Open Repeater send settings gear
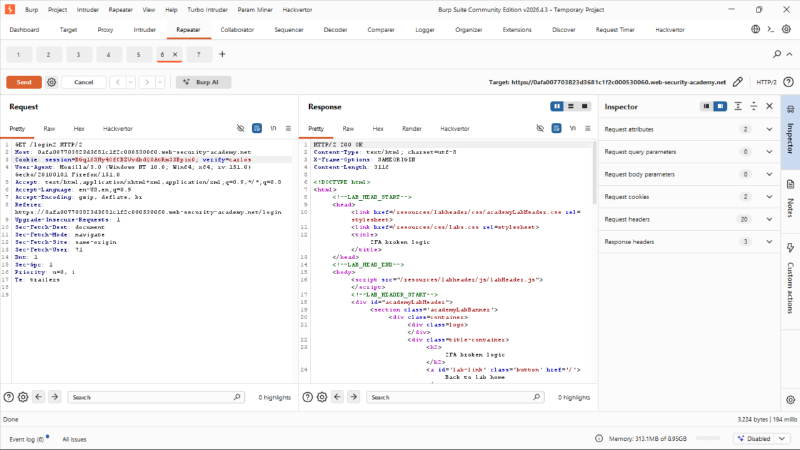This screenshot has width=800, height=450. (52, 82)
